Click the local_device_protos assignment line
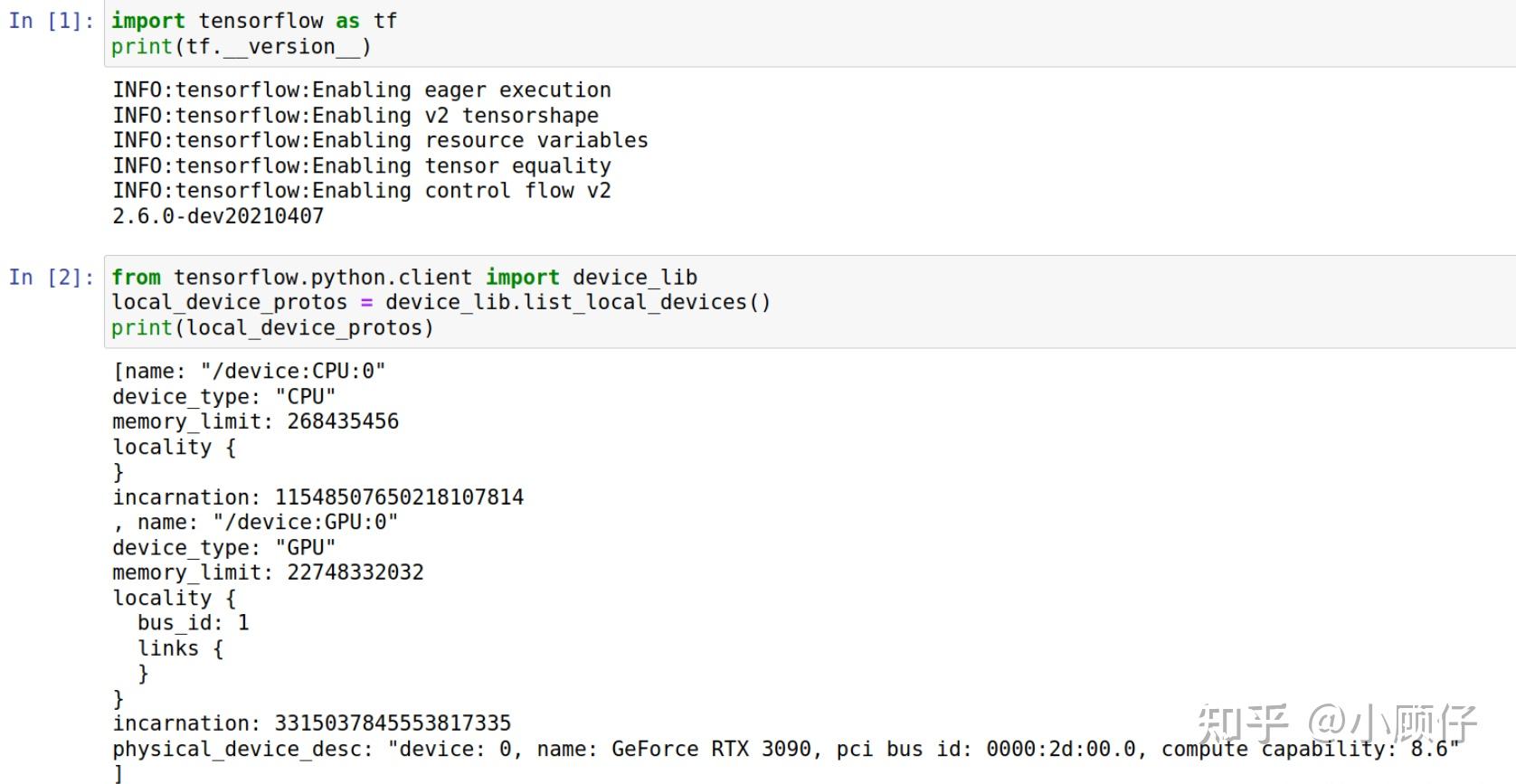Screen dimensions: 1516x784 coord(441,302)
